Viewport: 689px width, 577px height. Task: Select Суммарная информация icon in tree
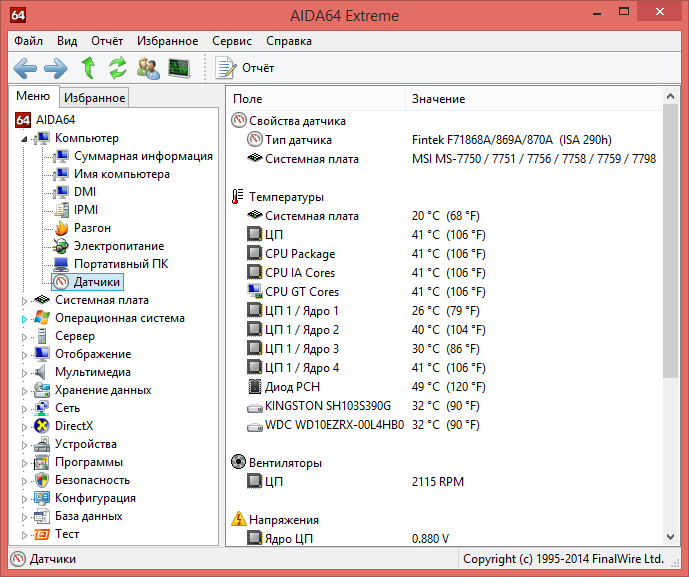pos(61,156)
